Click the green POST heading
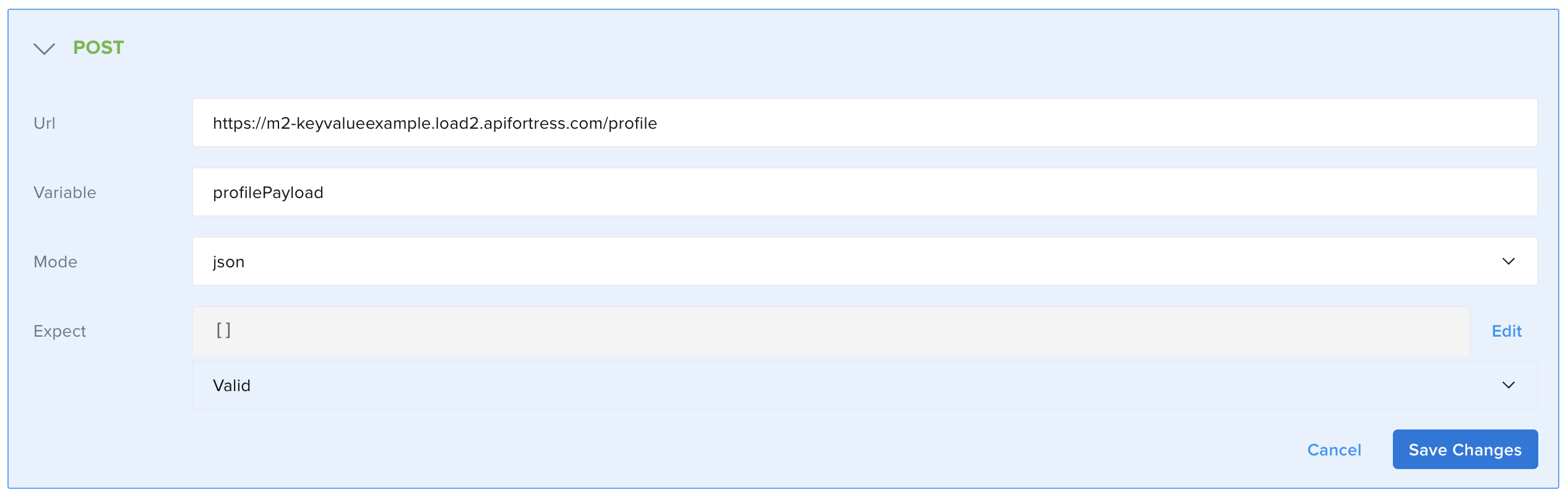Viewport: 1568px width, 500px height. 98,48
